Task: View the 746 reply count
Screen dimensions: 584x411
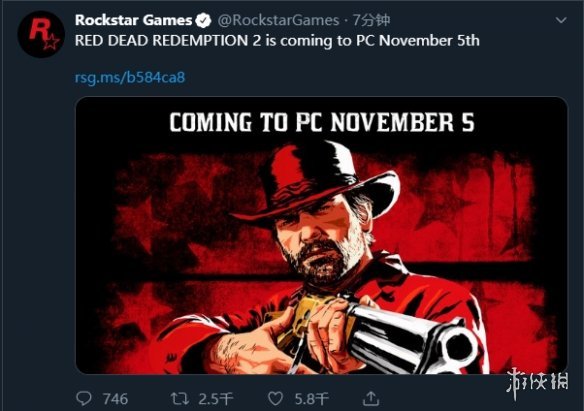Action: tap(115, 399)
